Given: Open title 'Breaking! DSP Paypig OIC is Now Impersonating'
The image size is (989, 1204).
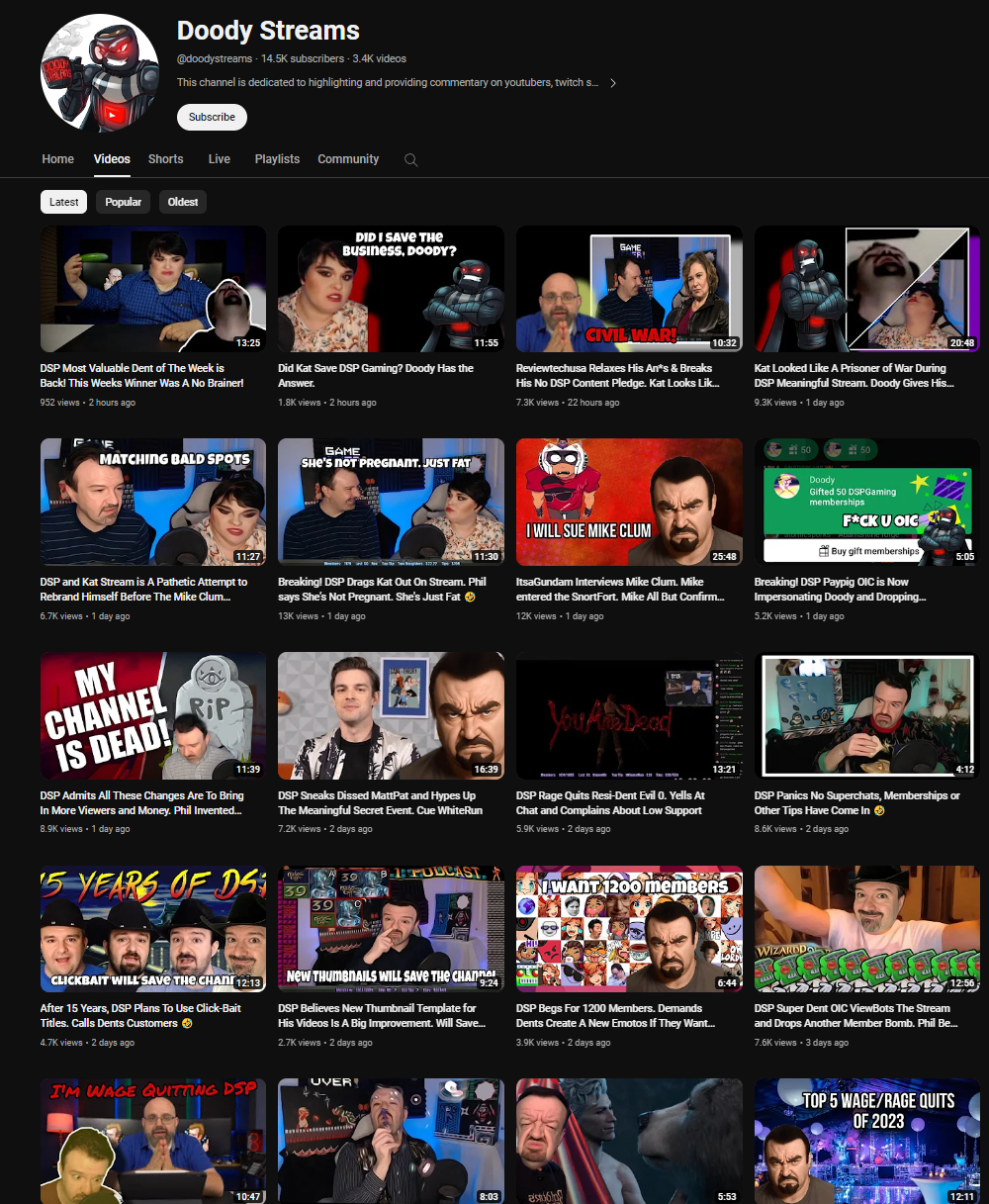Looking at the screenshot, I should click(841, 590).
